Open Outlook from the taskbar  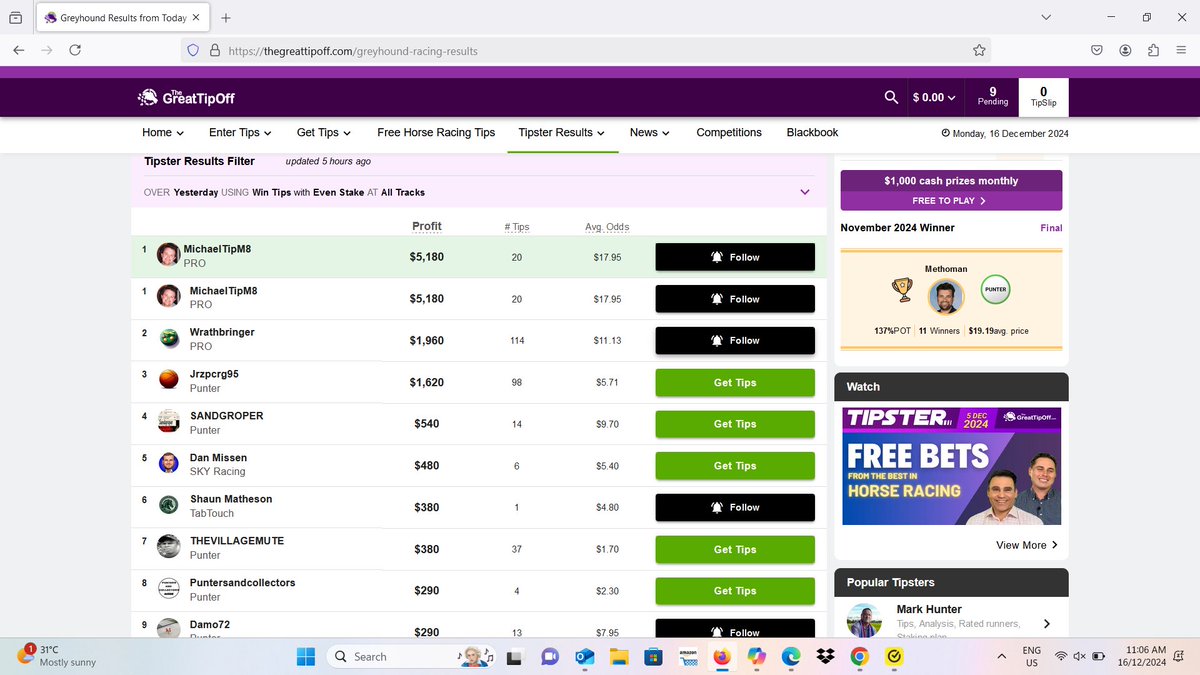coord(584,656)
